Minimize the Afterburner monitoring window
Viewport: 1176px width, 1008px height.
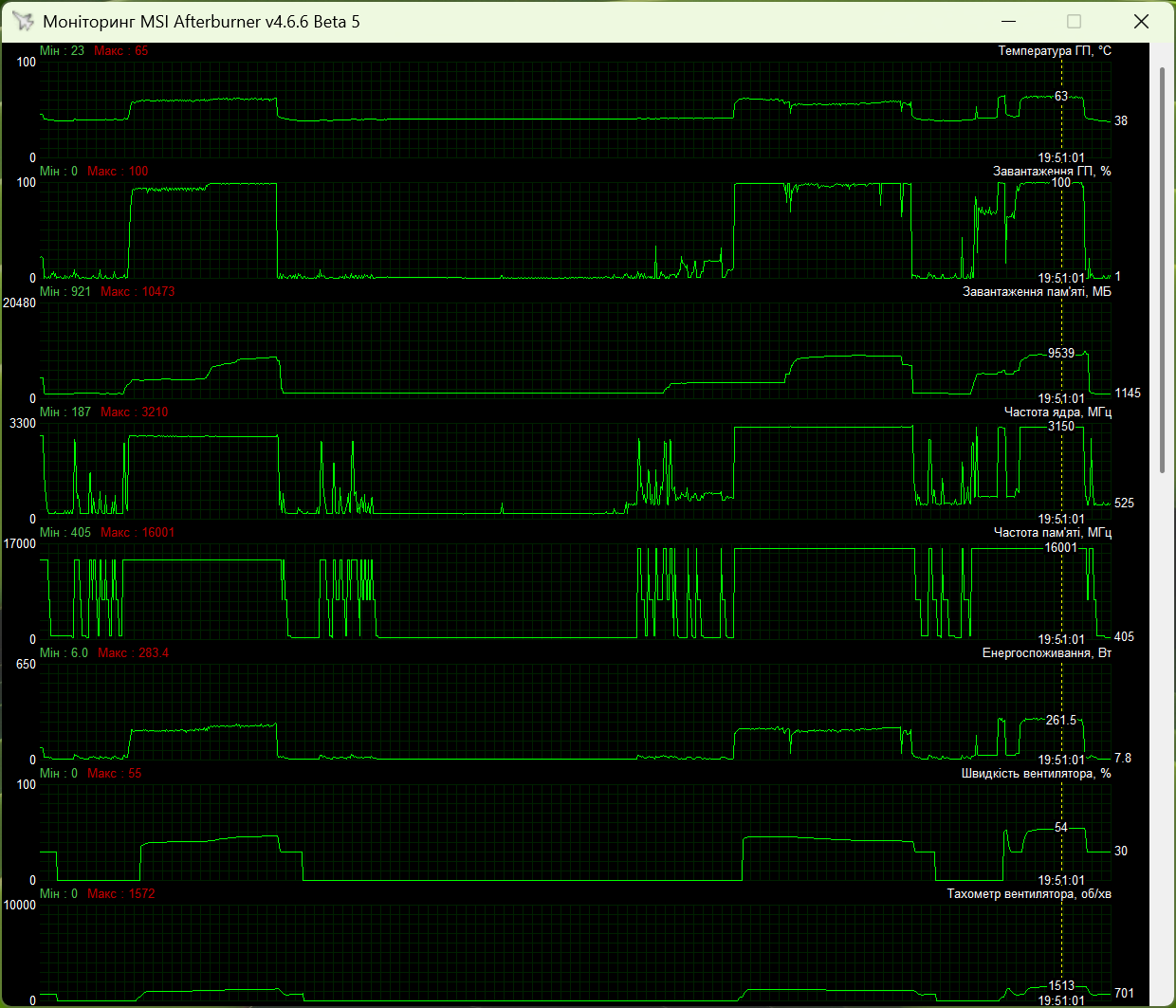1008,21
